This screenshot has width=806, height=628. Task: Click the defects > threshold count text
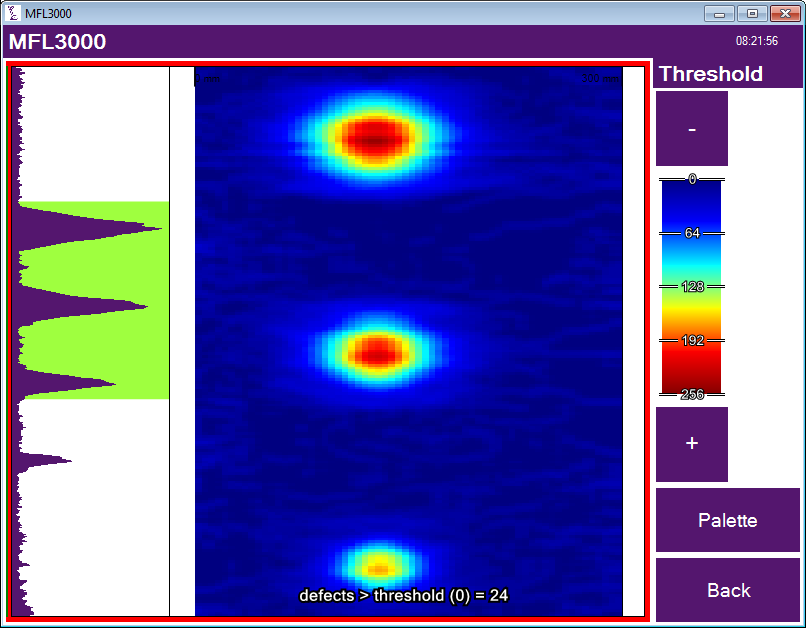coord(404,596)
